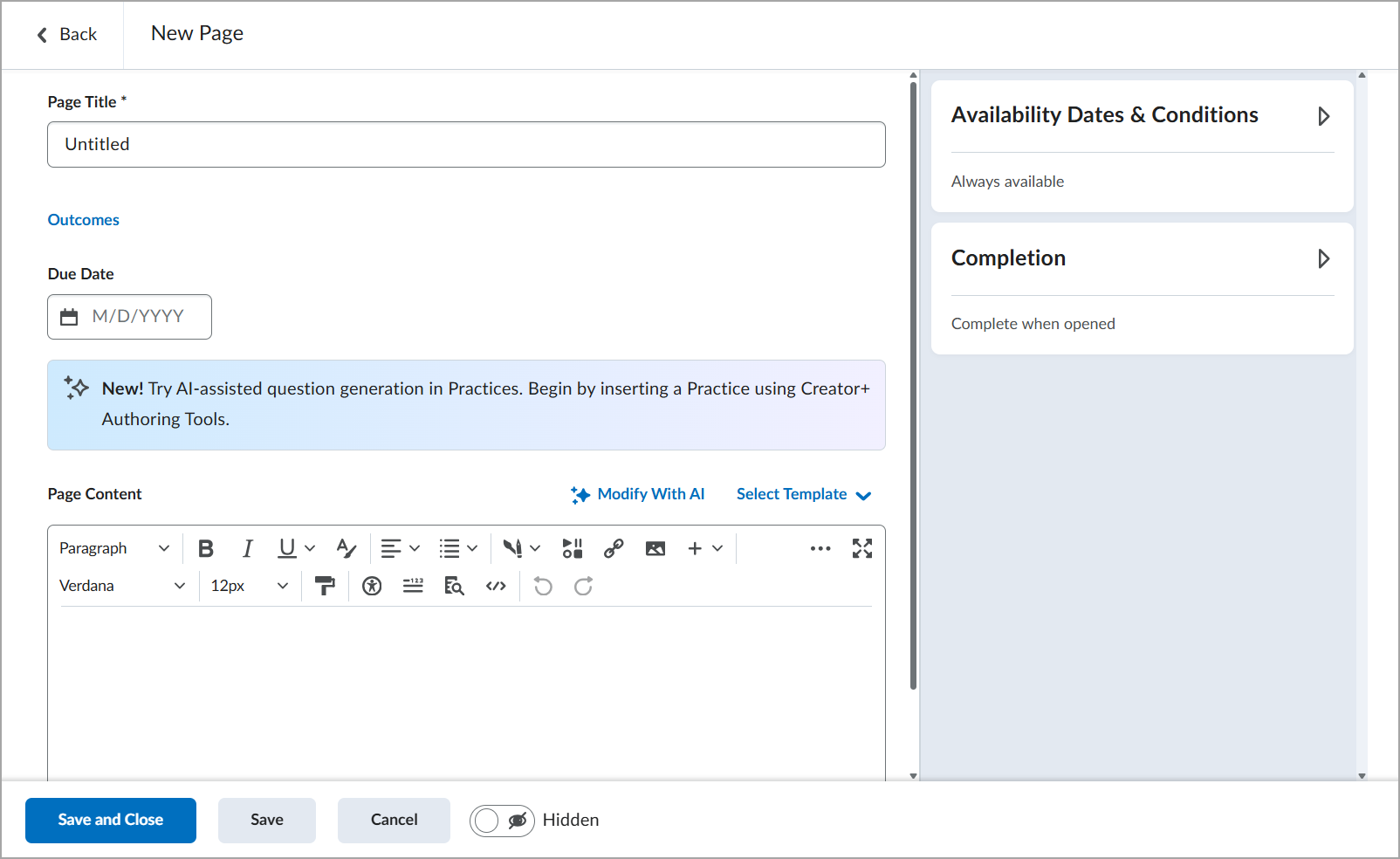1400x859 pixels.
Task: Open preview of page content
Action: click(x=454, y=586)
